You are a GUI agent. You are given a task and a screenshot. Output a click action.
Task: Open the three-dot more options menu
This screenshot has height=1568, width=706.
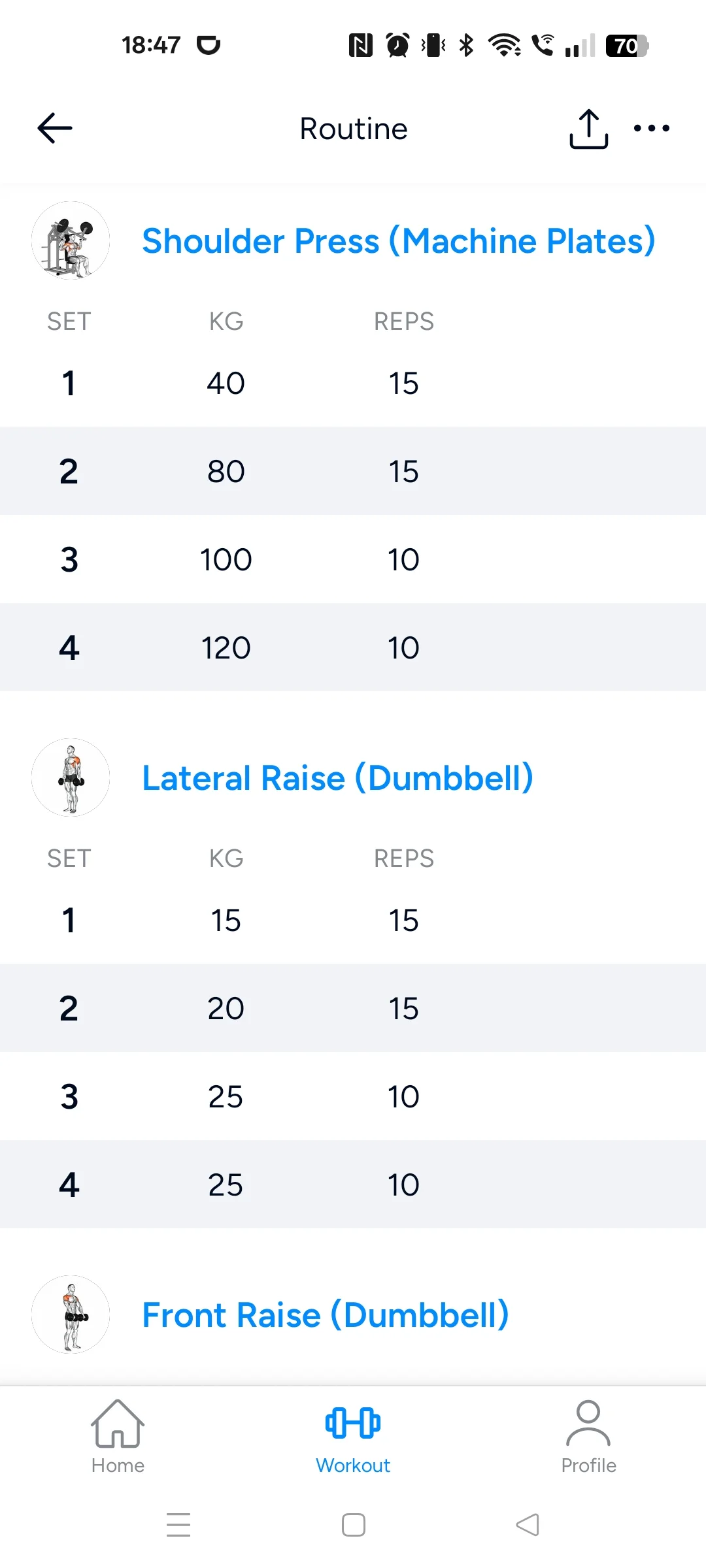651,129
